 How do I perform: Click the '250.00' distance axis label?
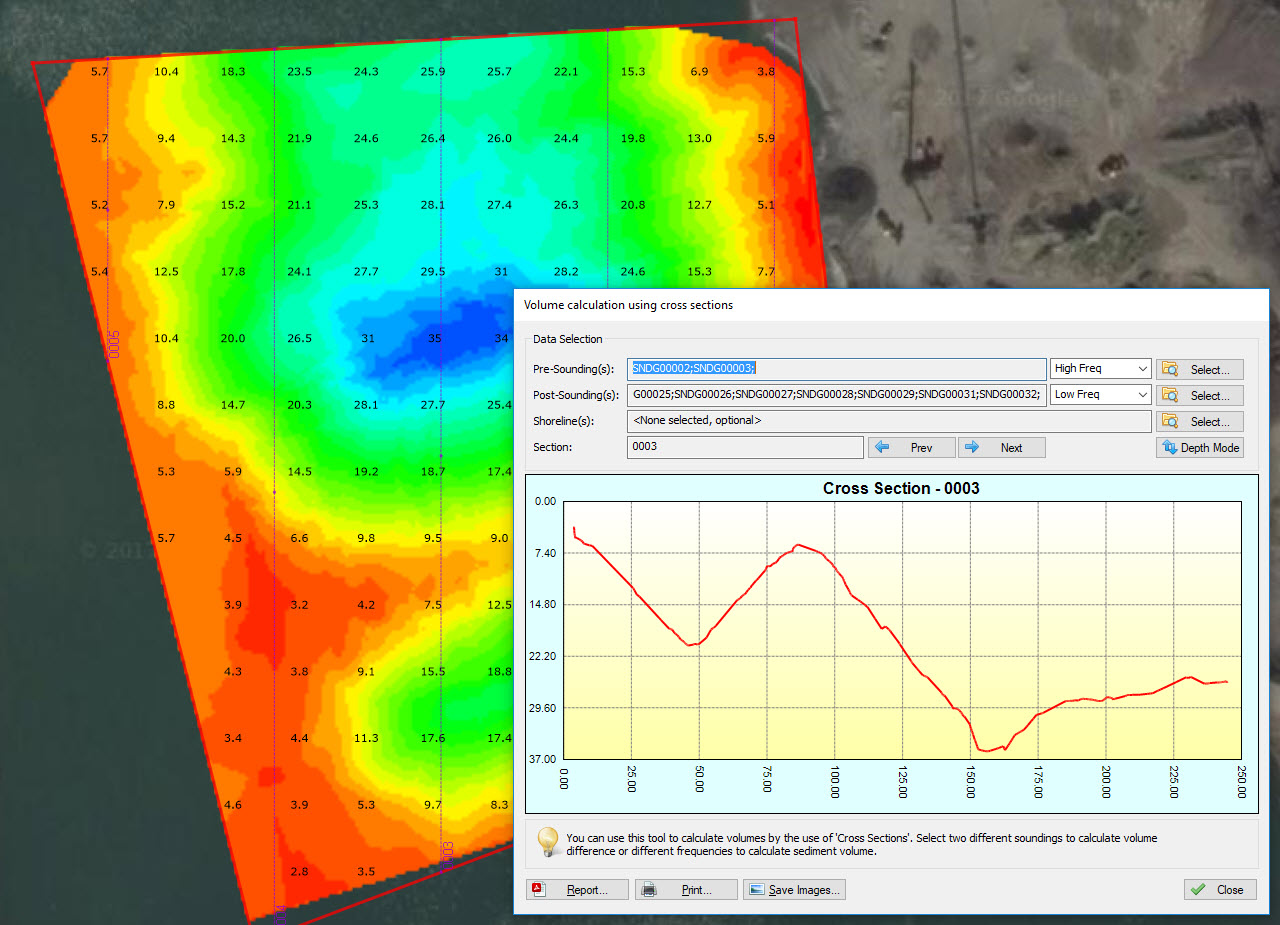coord(1242,783)
